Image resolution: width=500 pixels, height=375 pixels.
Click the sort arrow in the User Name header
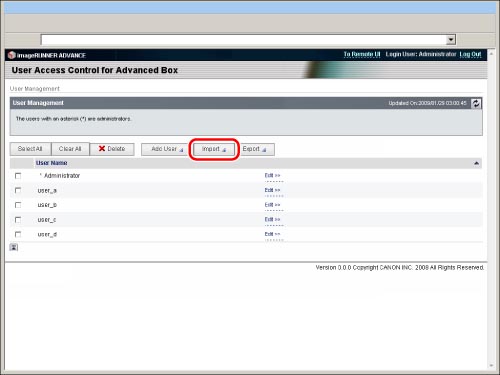click(476, 163)
